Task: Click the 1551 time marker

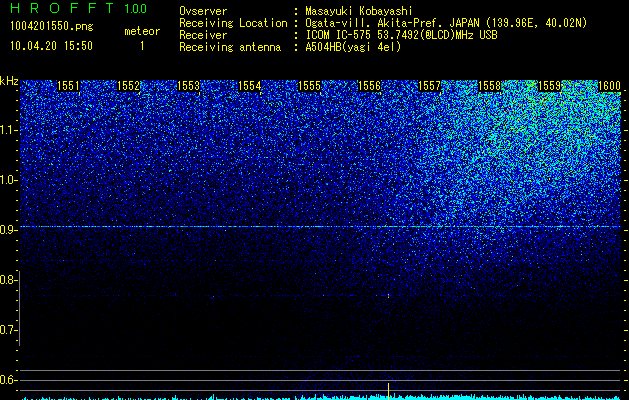Action: (x=68, y=86)
